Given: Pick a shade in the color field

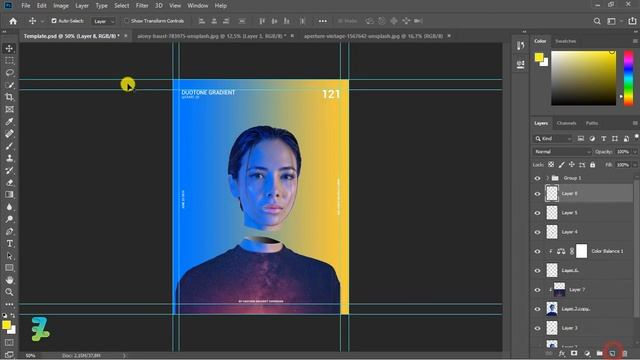Looking at the screenshot, I should click(x=583, y=78).
